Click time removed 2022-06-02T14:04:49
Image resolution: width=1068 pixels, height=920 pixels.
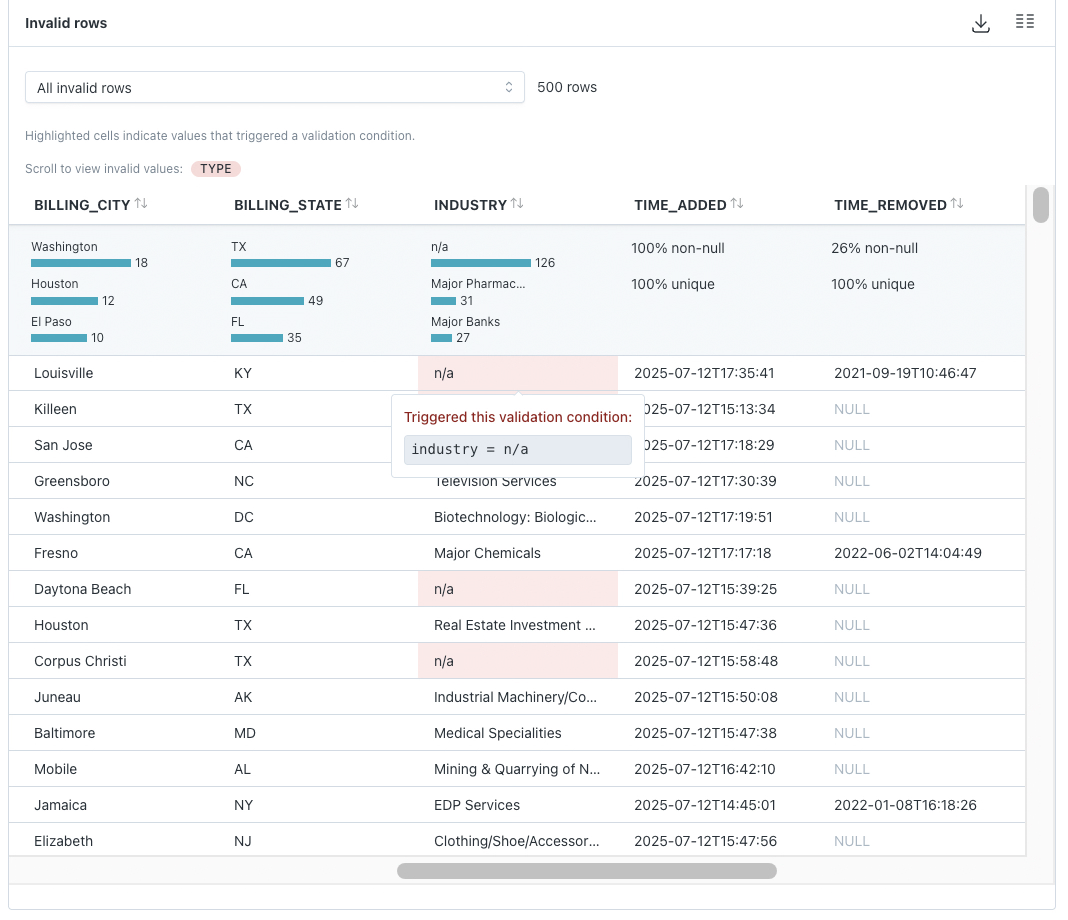908,553
